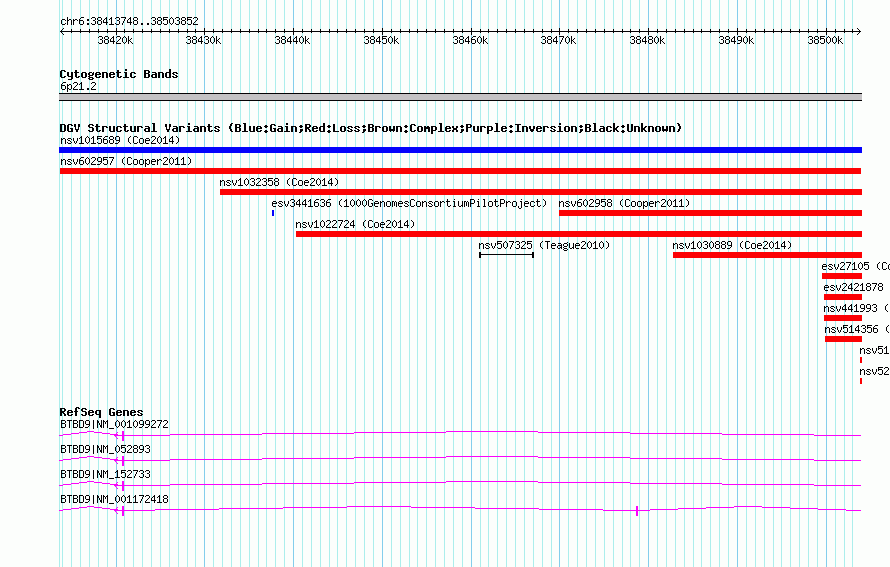
Task: Click the 38470k ruler tick label
Action: 558,40
